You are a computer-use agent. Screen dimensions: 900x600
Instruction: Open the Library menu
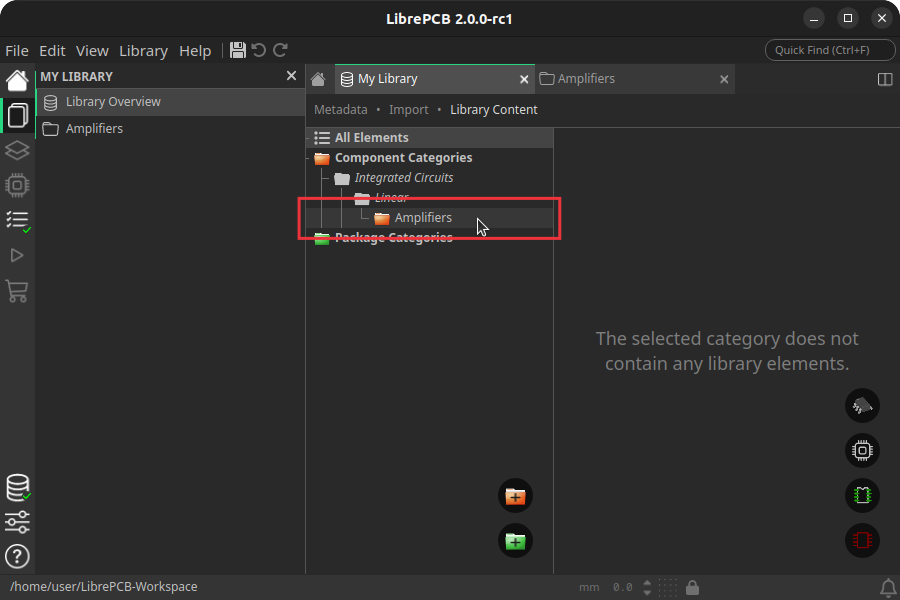click(x=143, y=50)
